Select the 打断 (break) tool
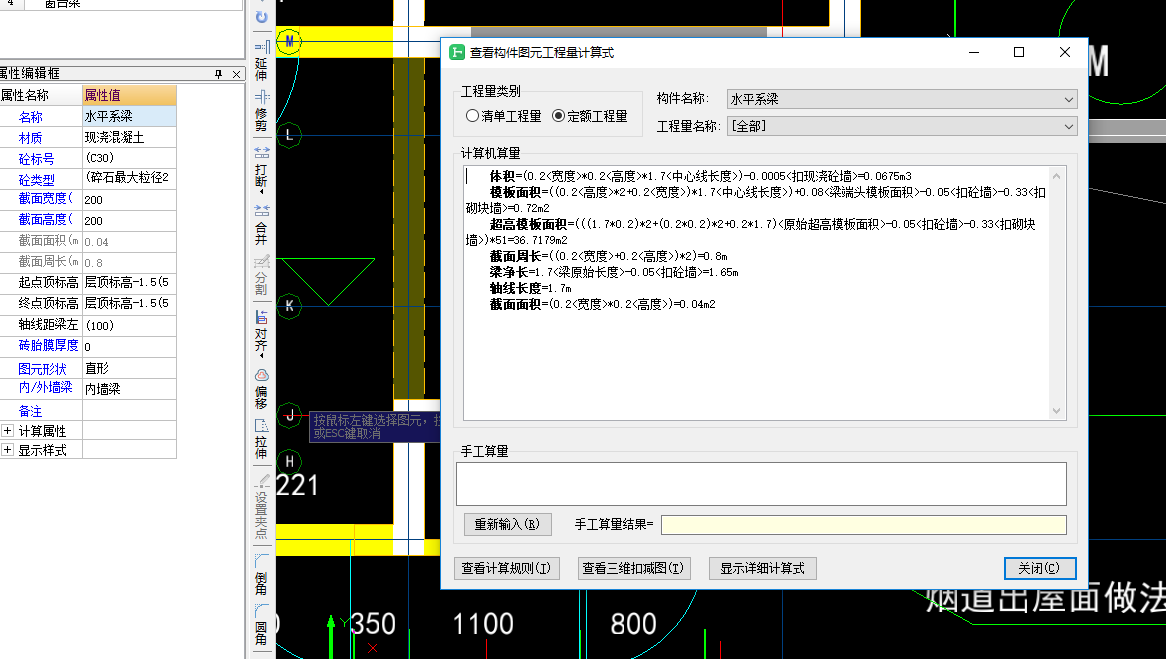 tap(262, 170)
